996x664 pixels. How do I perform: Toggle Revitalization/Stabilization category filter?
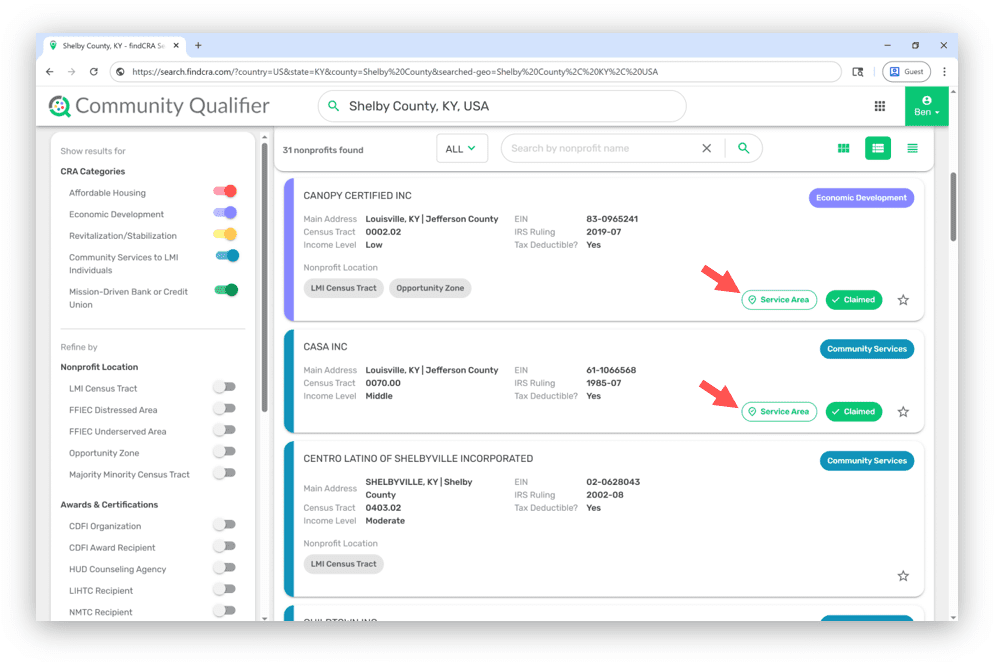click(225, 234)
